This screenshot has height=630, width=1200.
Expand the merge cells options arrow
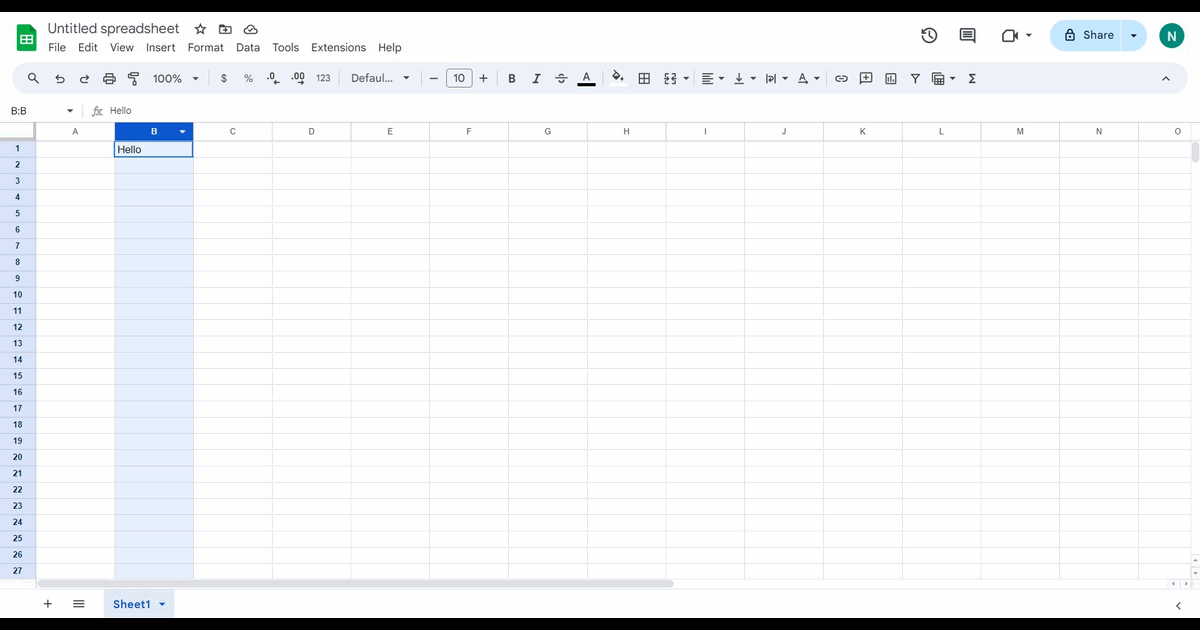tap(686, 78)
